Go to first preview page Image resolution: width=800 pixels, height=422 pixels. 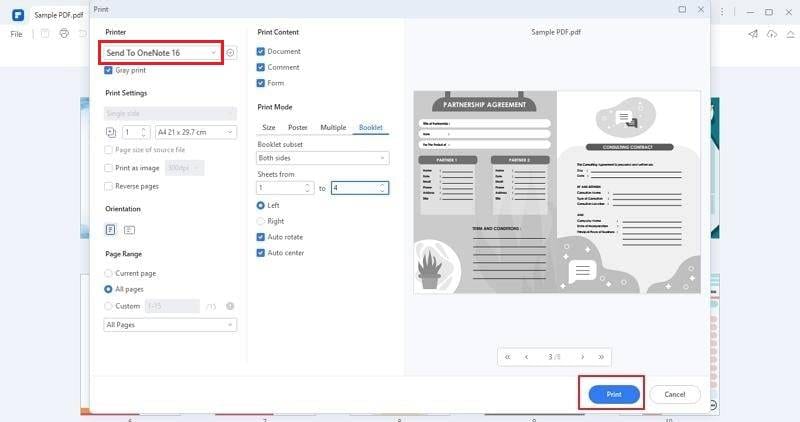pos(508,357)
